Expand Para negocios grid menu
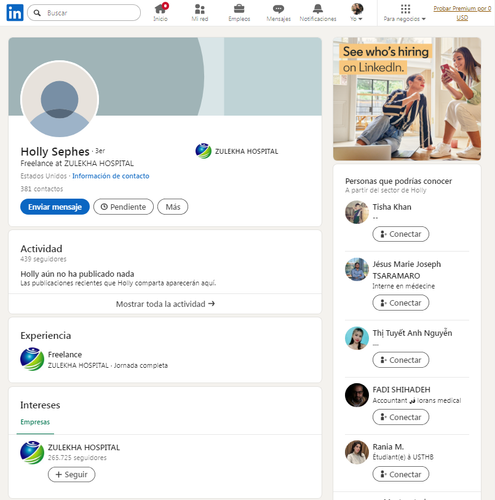495x500 pixels. click(405, 12)
